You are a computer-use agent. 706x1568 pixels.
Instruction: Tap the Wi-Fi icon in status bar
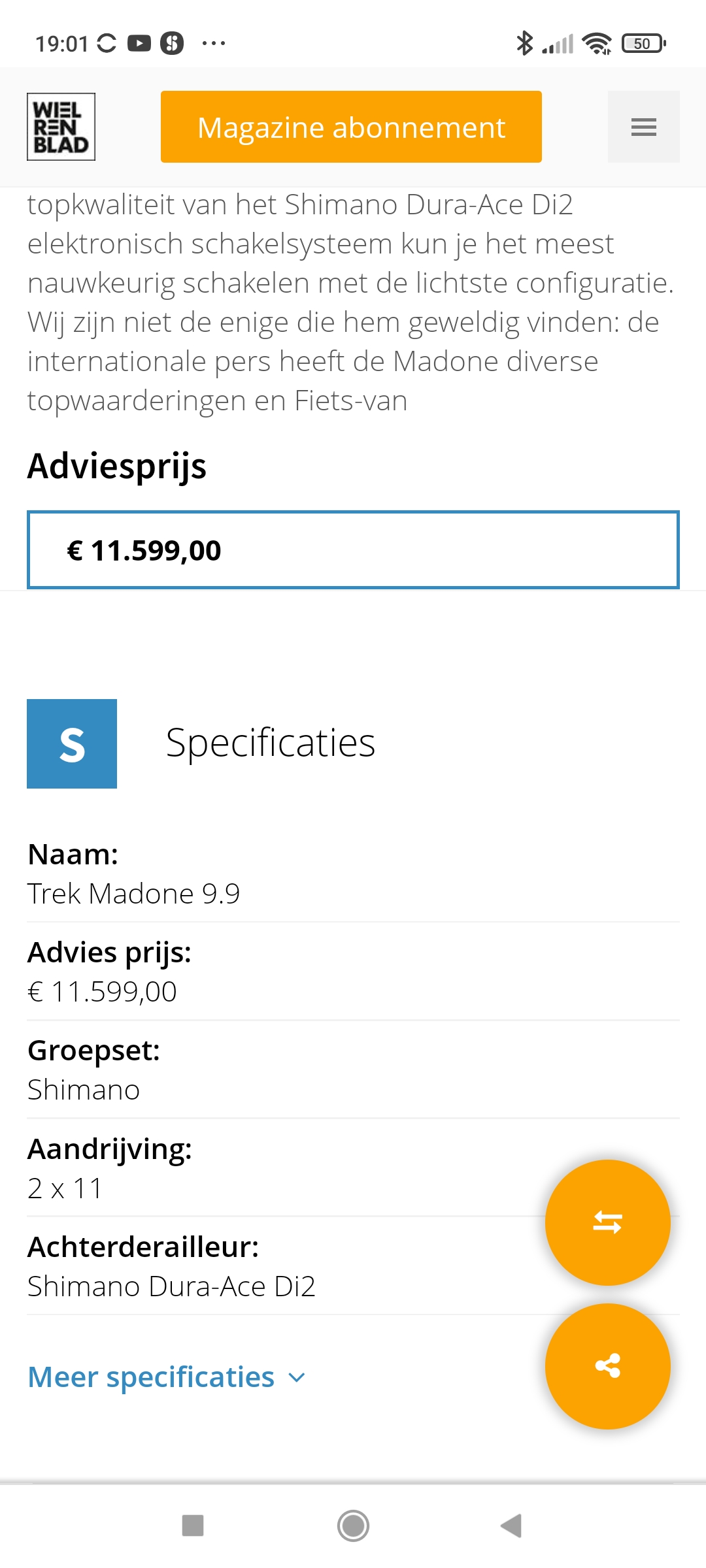pos(597,43)
